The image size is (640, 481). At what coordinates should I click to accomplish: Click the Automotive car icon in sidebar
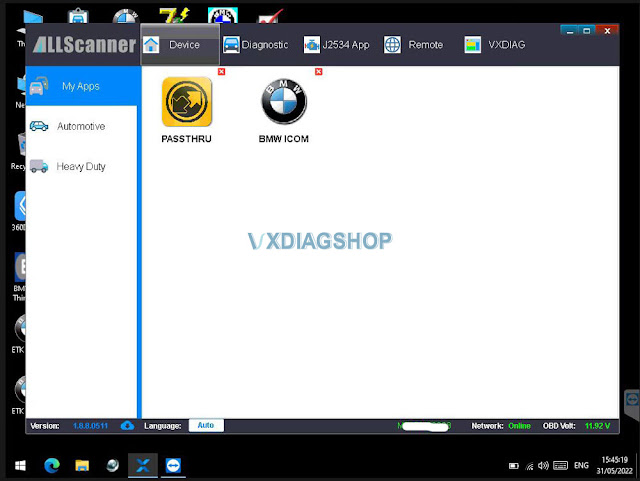point(39,126)
